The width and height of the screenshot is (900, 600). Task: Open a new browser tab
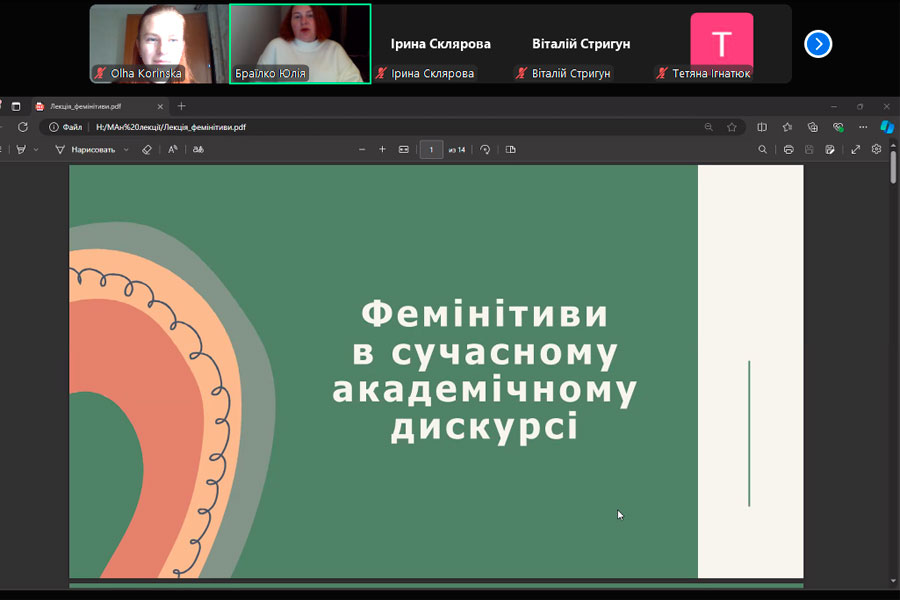(x=181, y=106)
